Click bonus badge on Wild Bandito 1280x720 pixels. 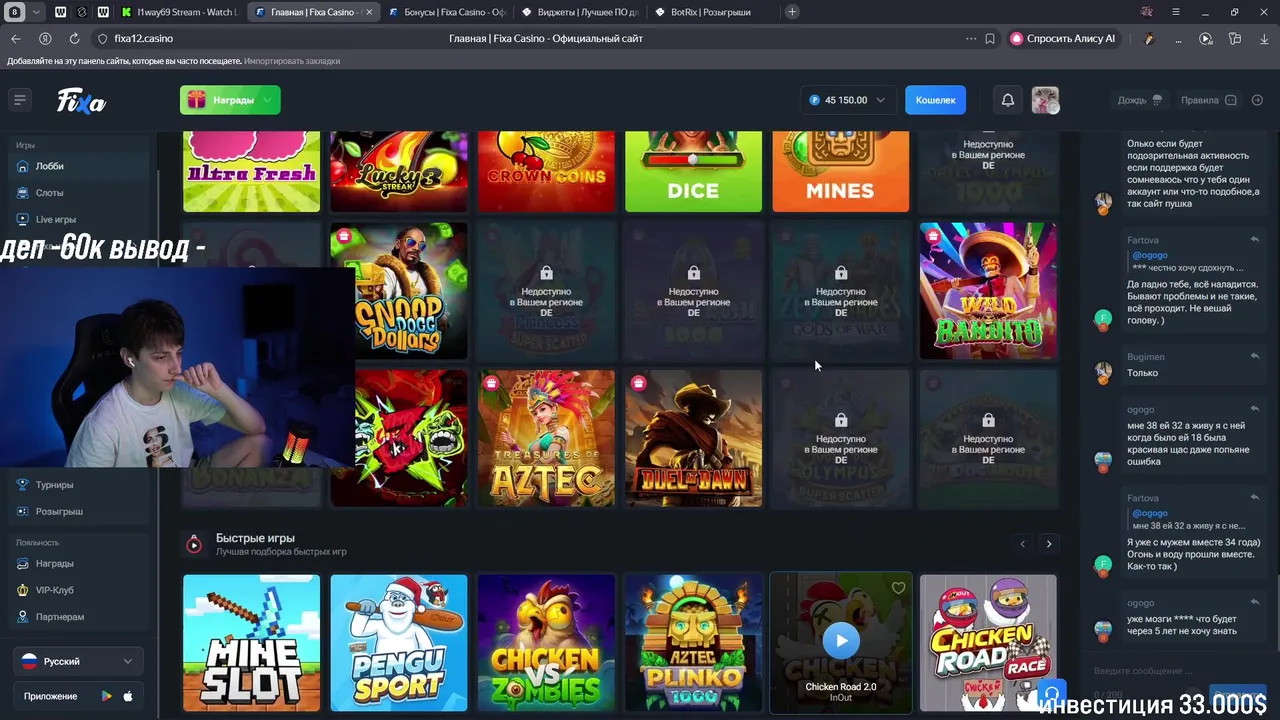[x=933, y=236]
